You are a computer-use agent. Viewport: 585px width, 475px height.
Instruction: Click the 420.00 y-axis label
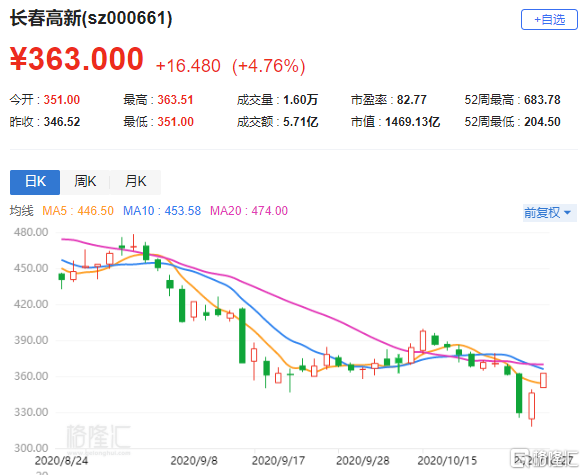(x=31, y=304)
